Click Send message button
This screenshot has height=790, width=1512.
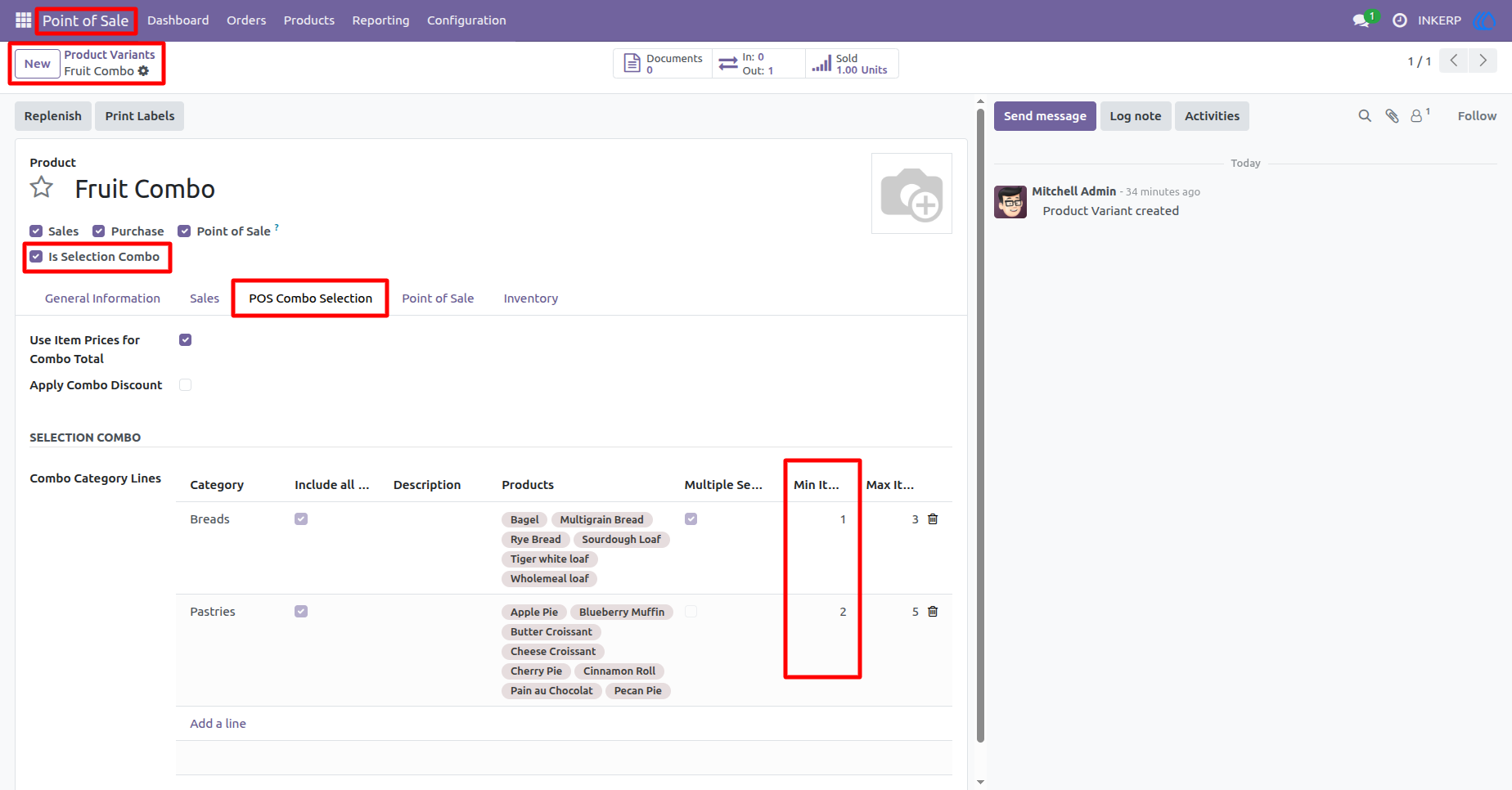[x=1045, y=116]
